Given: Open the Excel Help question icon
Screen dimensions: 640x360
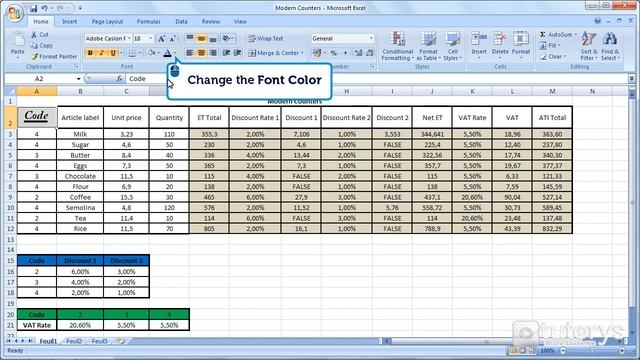Looking at the screenshot, I should [x=598, y=21].
